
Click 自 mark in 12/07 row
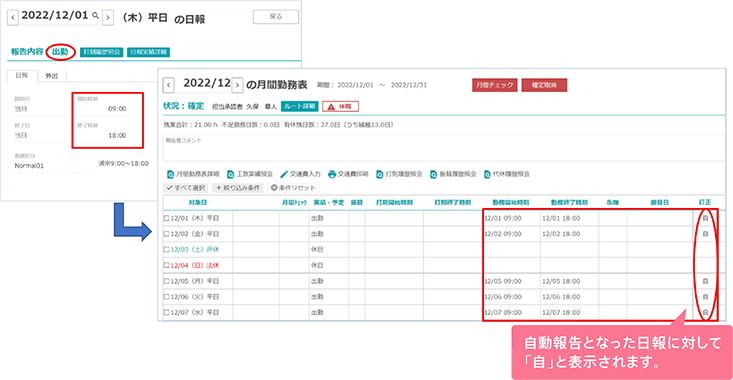click(705, 312)
